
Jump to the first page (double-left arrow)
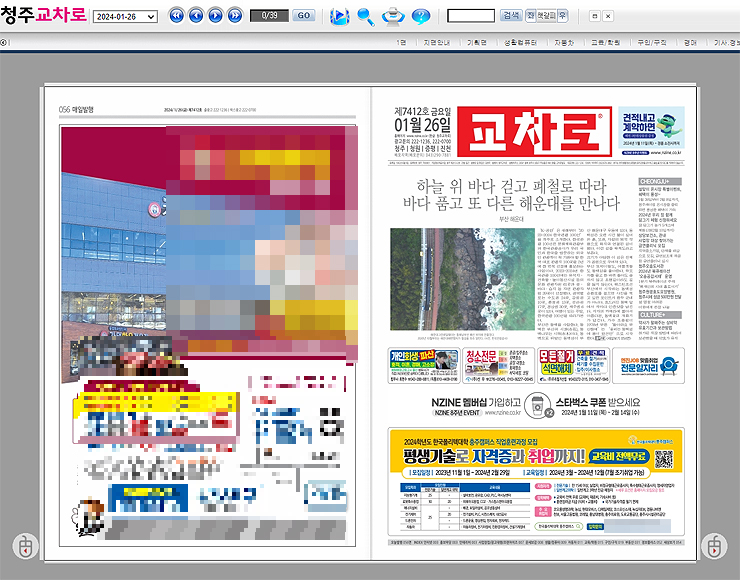tap(177, 16)
